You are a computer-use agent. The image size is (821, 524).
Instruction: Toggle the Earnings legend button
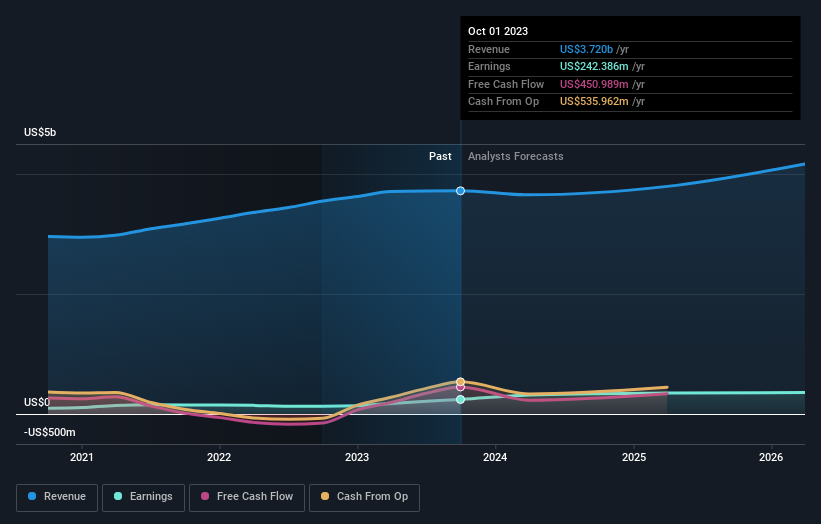143,497
